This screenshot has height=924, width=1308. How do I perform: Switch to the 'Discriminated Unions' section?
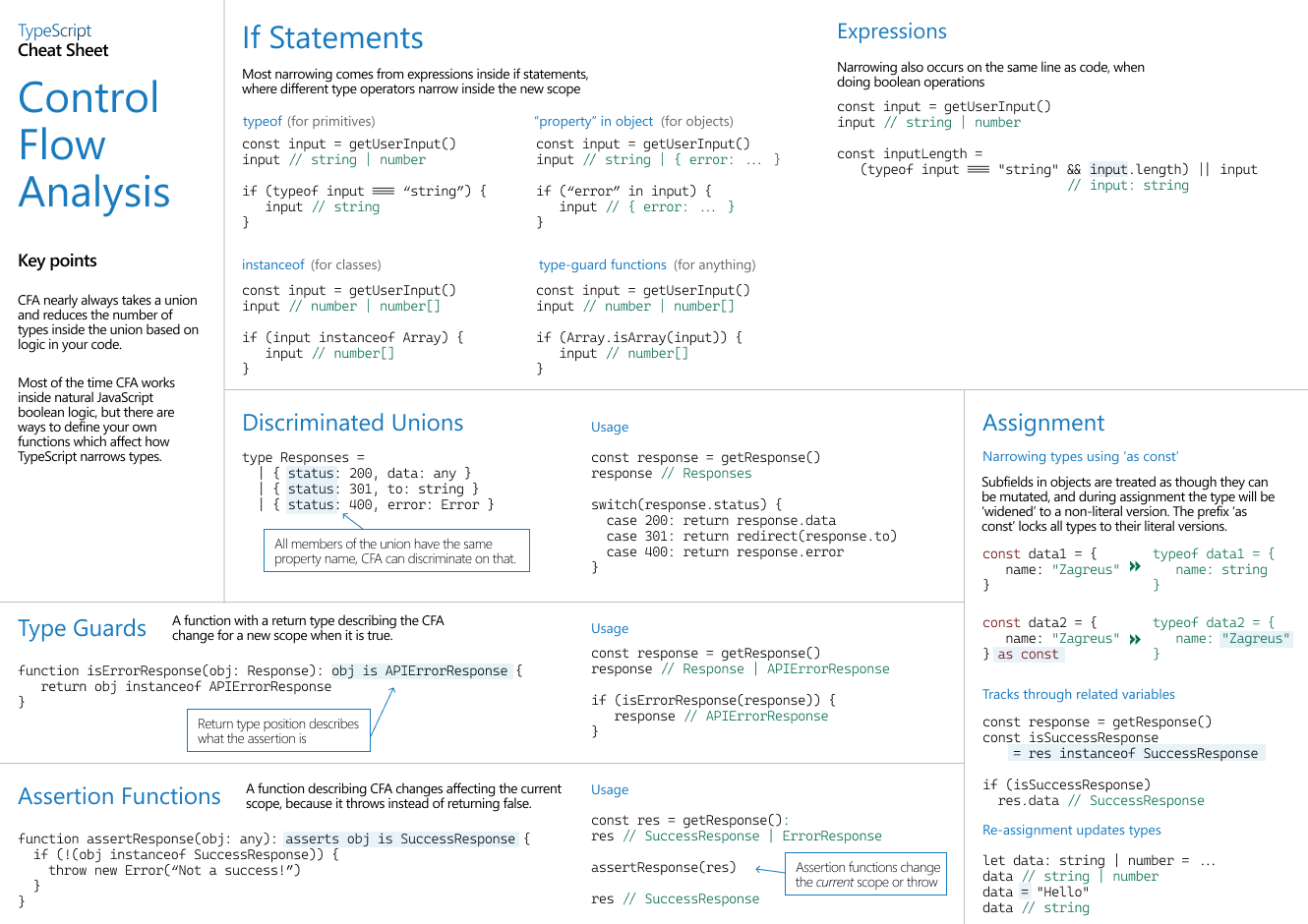[x=353, y=423]
